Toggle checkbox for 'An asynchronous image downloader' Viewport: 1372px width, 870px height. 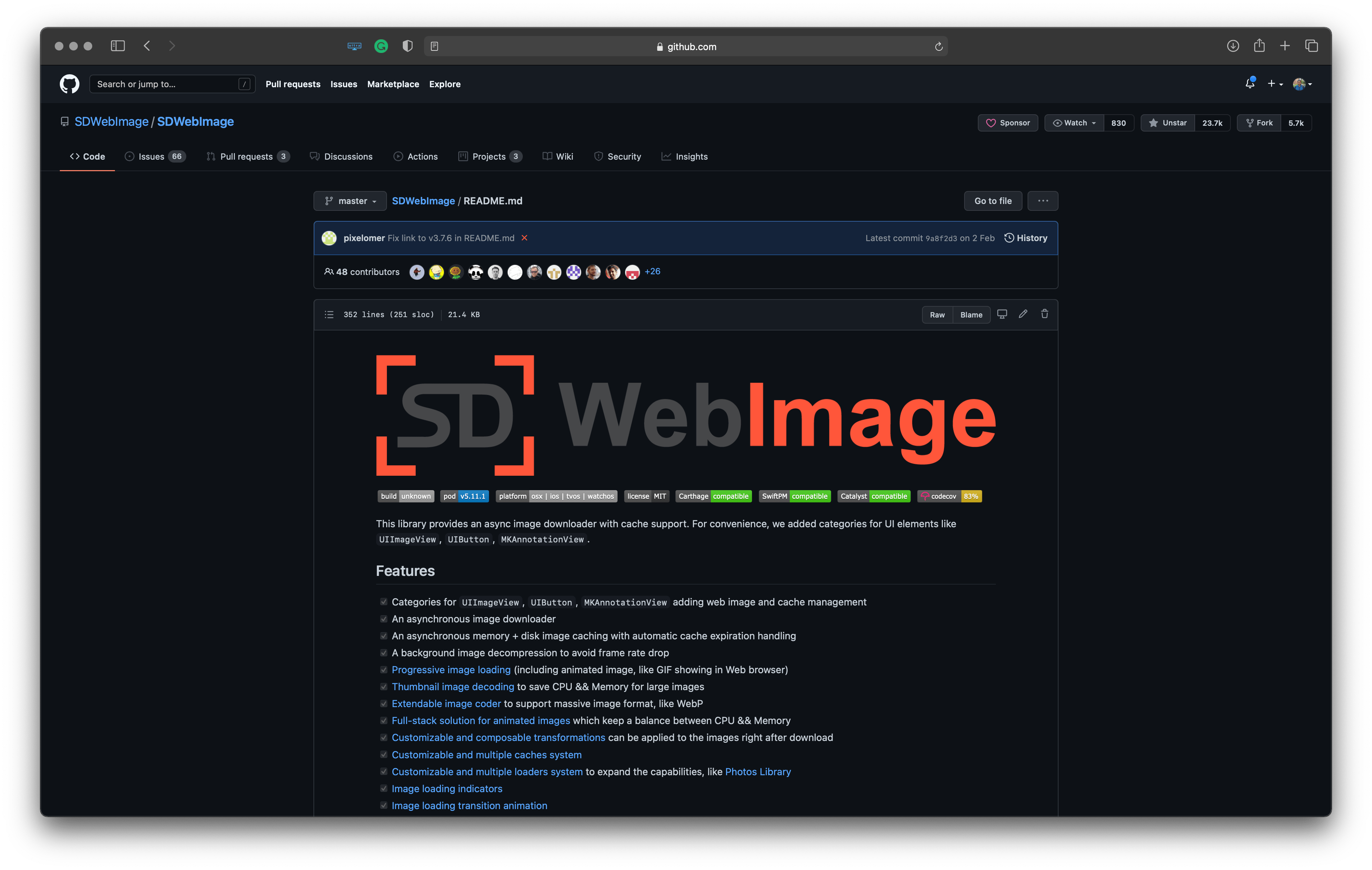[x=384, y=618]
